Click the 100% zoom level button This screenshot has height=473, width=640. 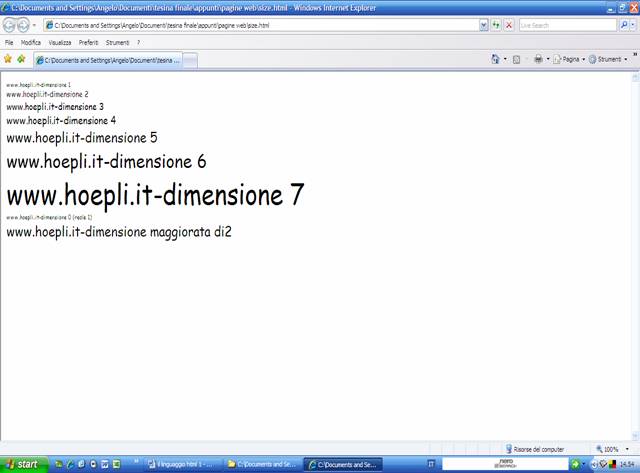click(x=607, y=449)
